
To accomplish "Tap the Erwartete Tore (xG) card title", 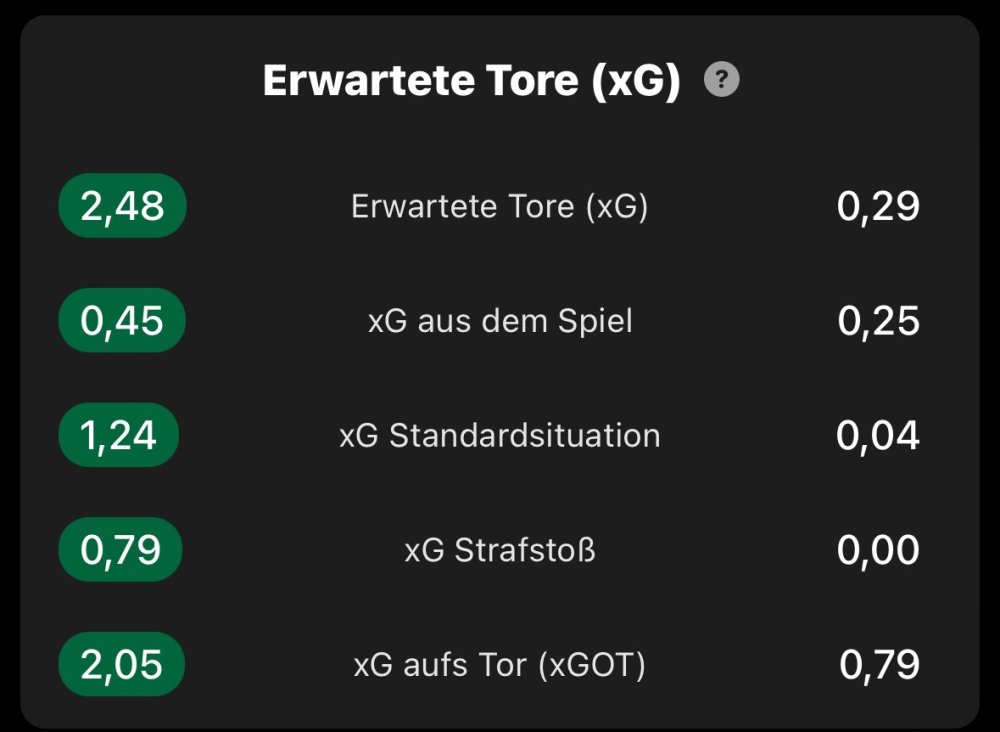I will point(471,81).
